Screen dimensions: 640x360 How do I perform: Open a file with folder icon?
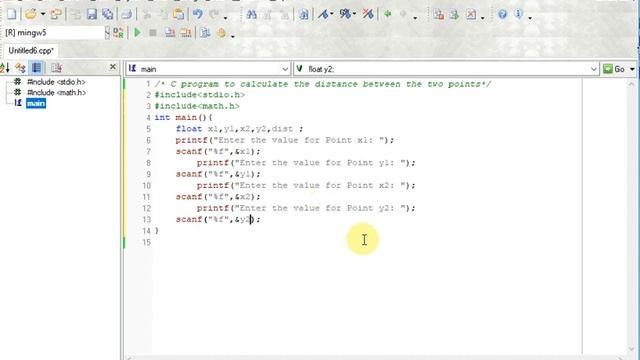31,15
